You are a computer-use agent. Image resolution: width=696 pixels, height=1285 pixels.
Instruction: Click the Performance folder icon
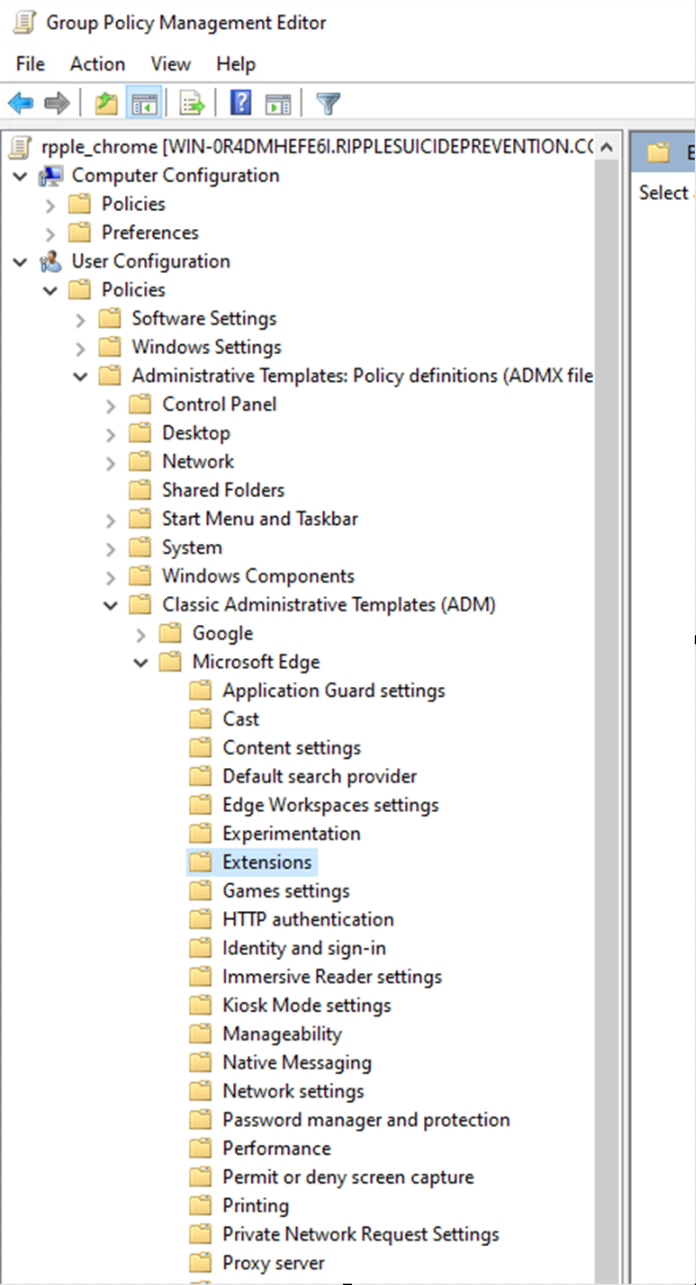point(201,1149)
